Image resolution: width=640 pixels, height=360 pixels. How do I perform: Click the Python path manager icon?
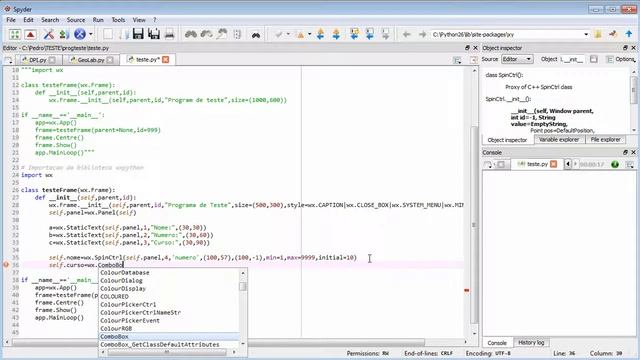coord(64,34)
